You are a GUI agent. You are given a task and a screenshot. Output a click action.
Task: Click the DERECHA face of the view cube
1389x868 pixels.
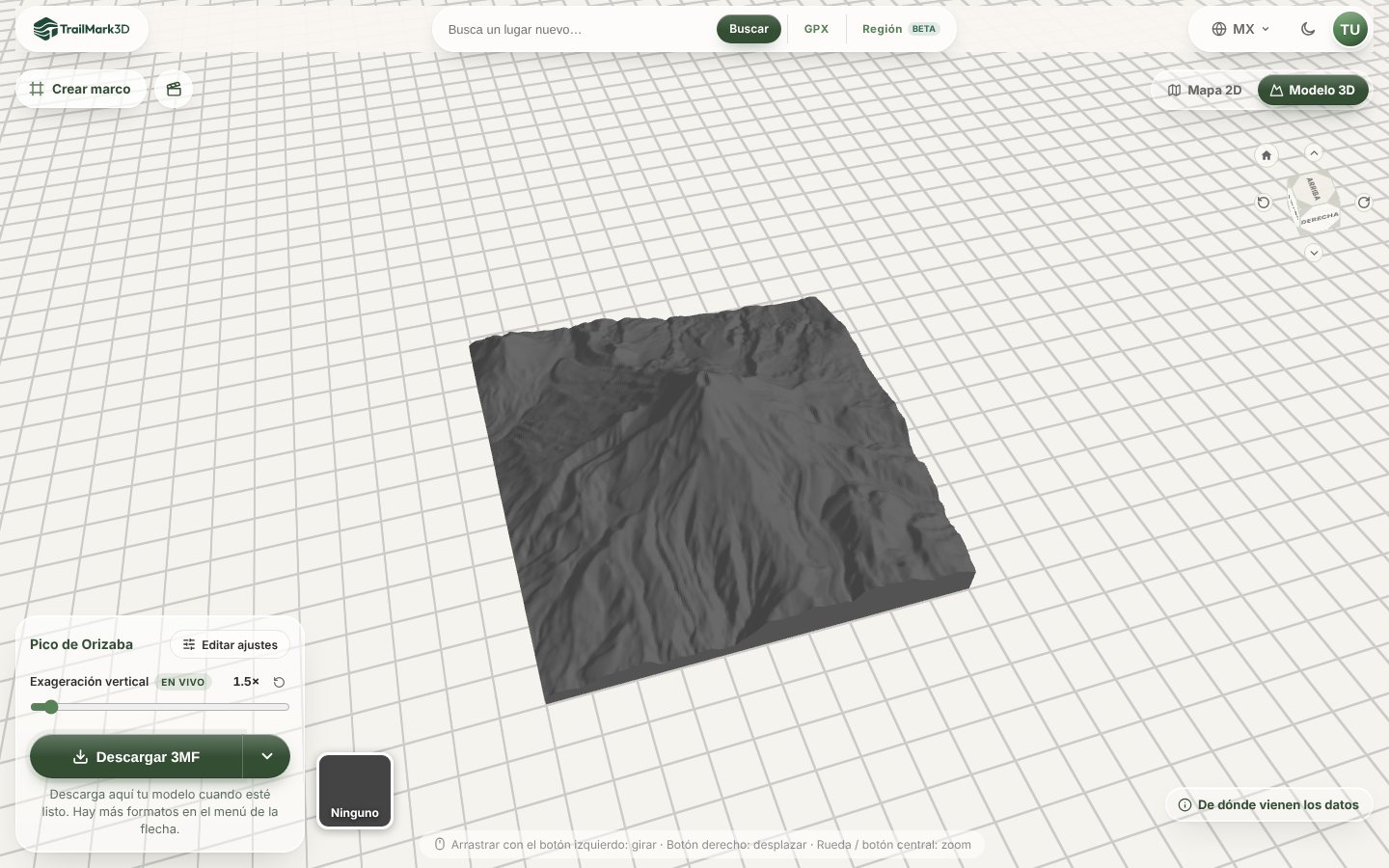pyautogui.click(x=1320, y=218)
